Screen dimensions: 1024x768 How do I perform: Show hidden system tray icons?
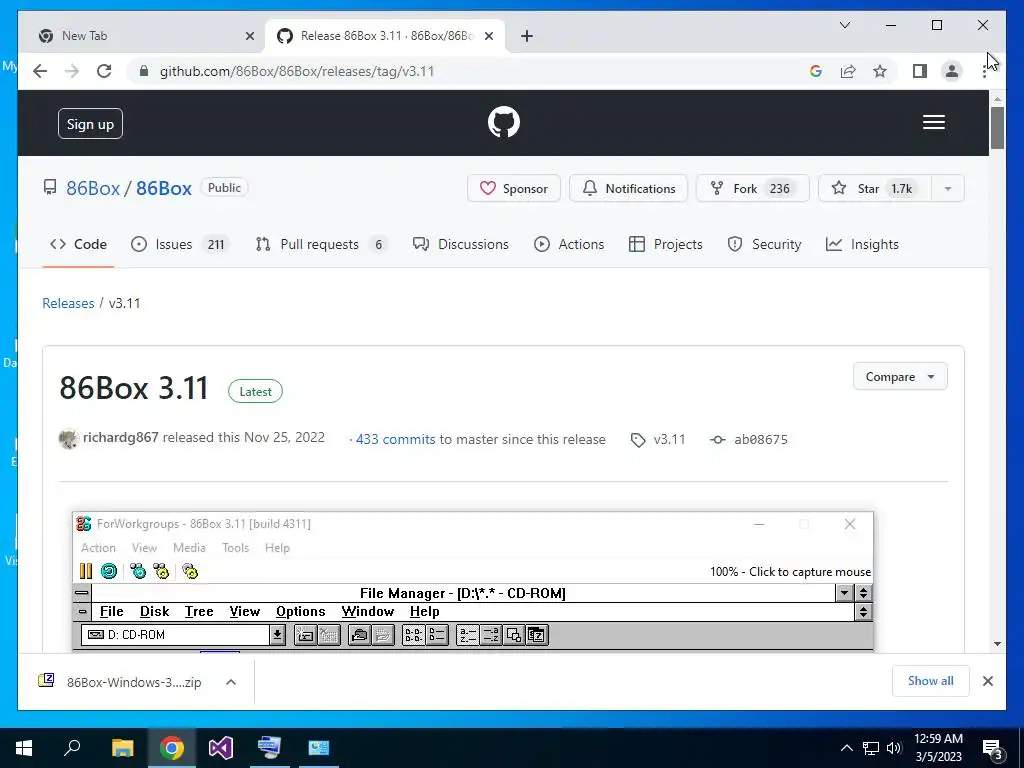[846, 748]
